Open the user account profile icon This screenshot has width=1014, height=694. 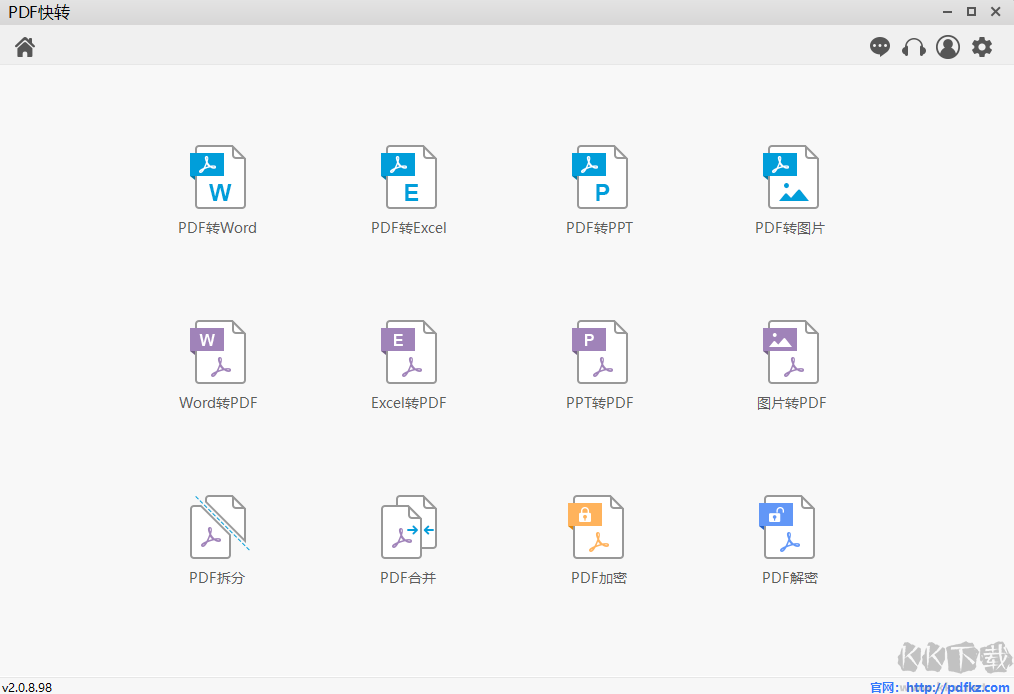[x=948, y=47]
